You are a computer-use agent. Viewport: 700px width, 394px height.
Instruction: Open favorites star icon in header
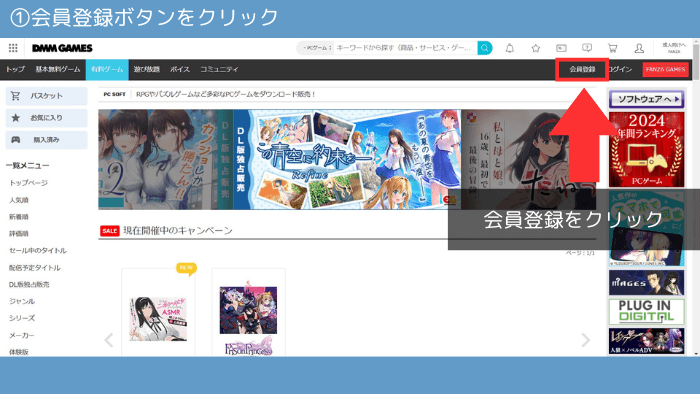535,48
